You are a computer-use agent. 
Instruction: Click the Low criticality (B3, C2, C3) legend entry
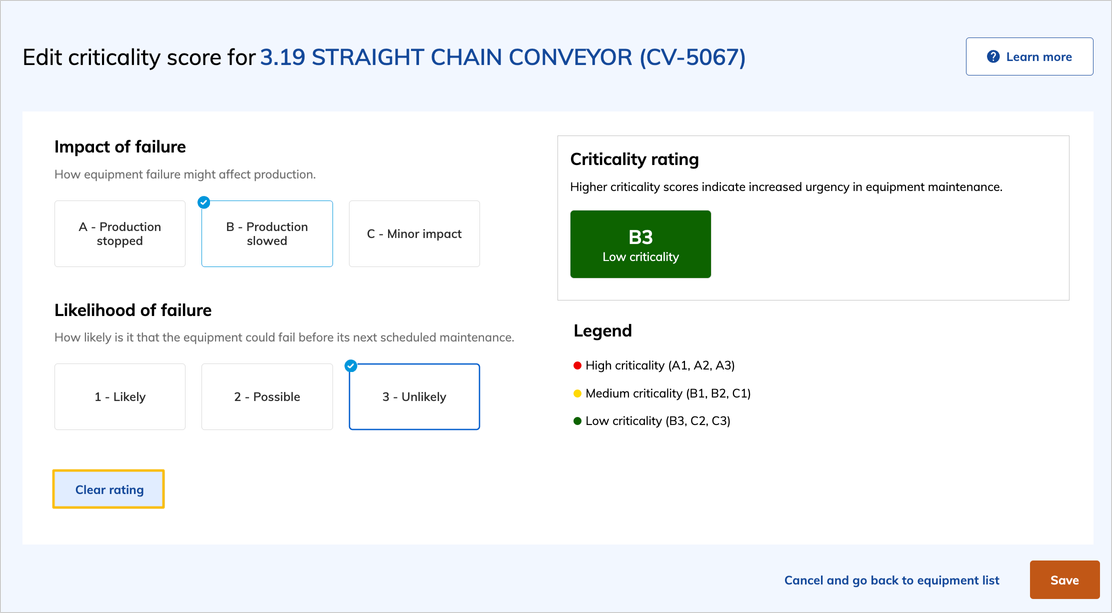[x=658, y=421]
